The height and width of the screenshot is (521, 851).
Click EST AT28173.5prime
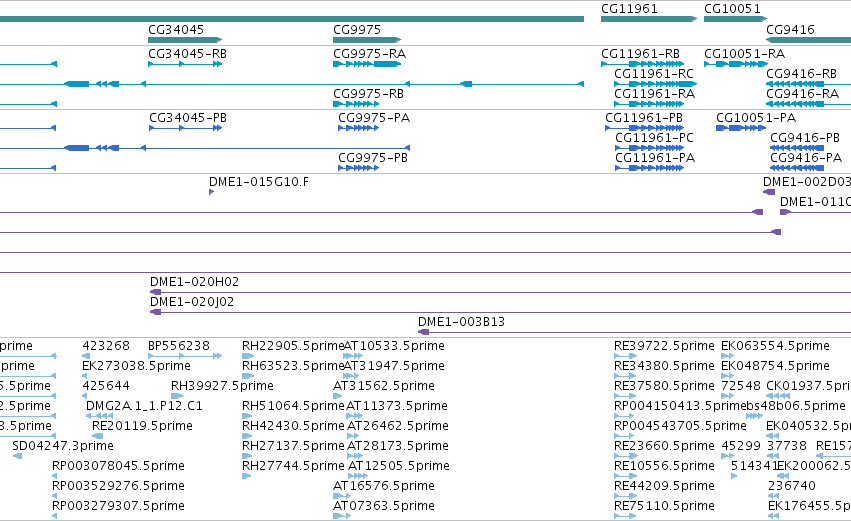tap(398, 446)
